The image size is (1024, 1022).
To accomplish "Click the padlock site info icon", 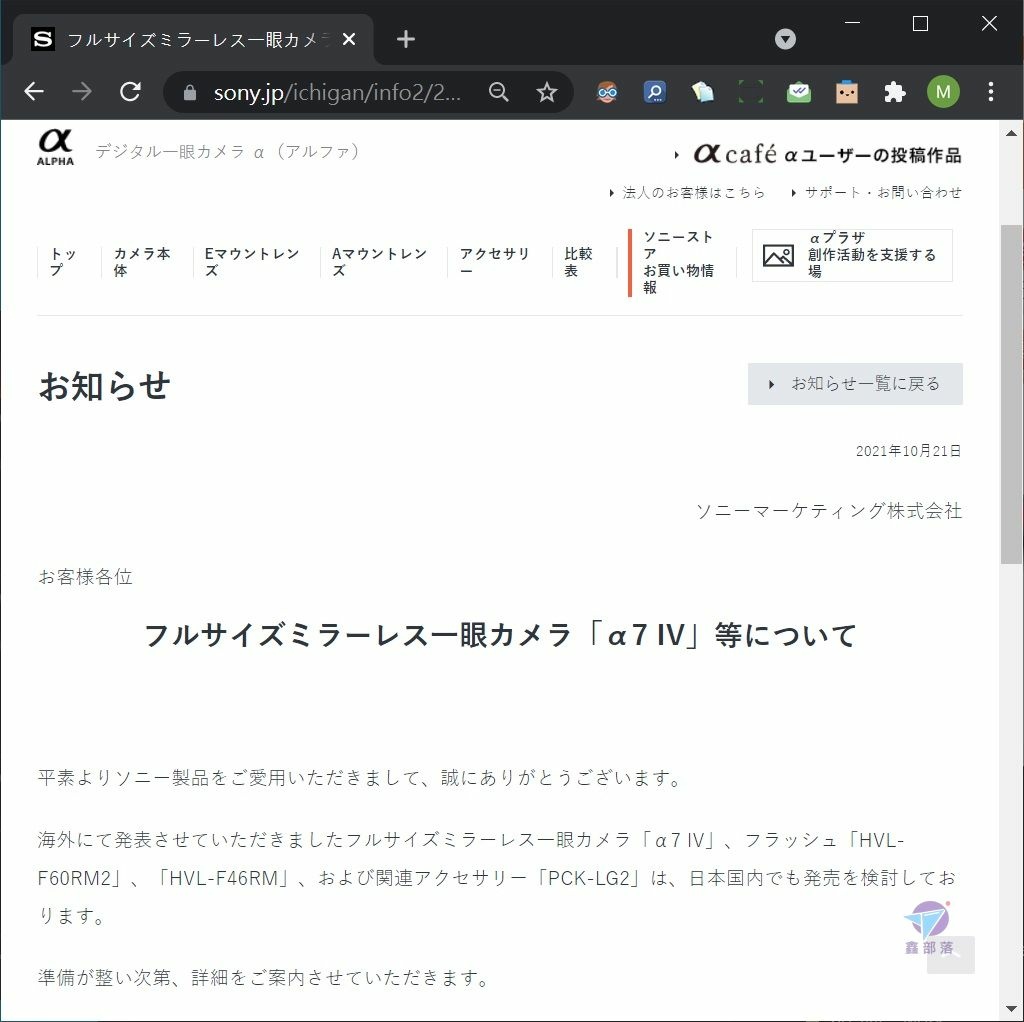I will pyautogui.click(x=190, y=92).
